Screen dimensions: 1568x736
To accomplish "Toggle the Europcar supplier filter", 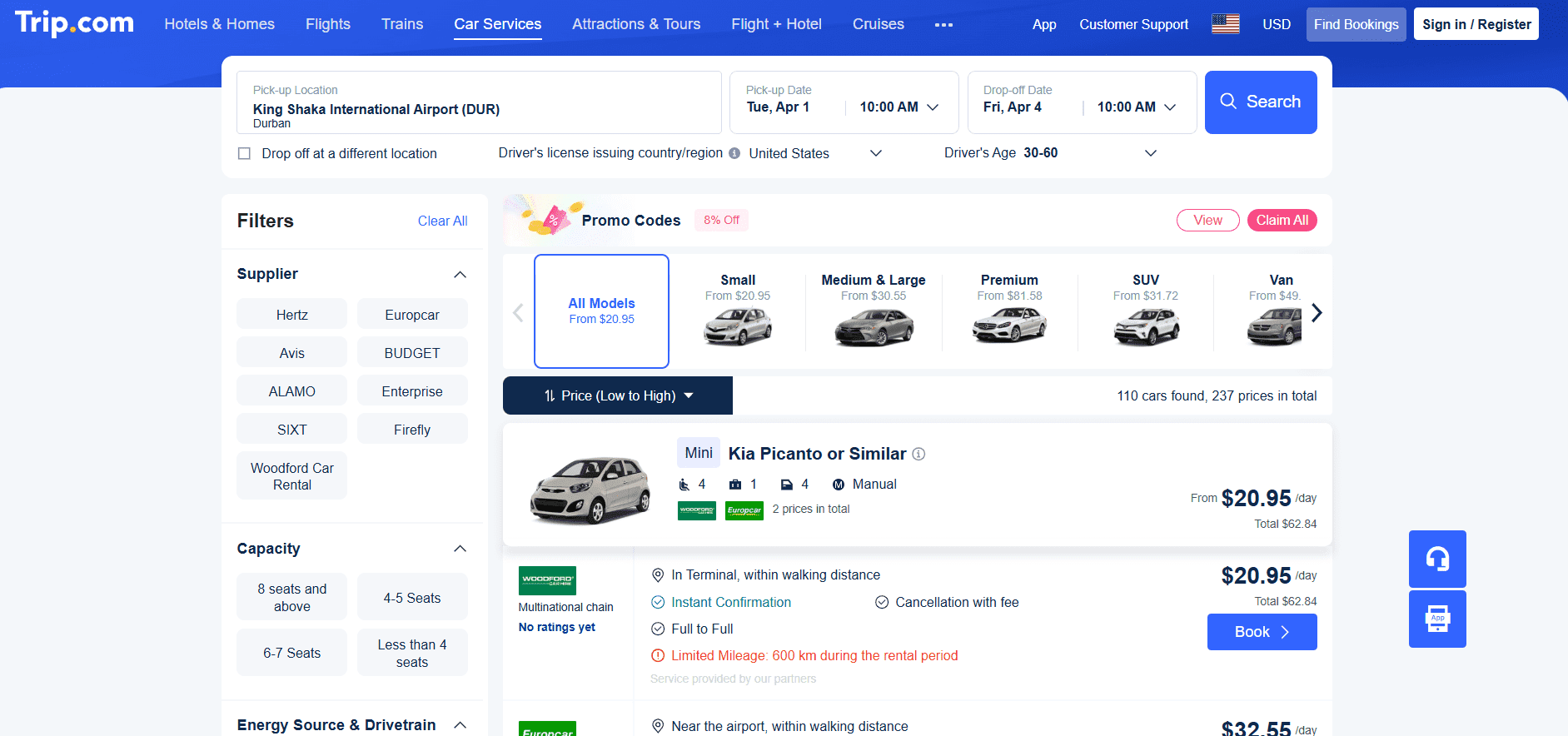I will coord(412,315).
